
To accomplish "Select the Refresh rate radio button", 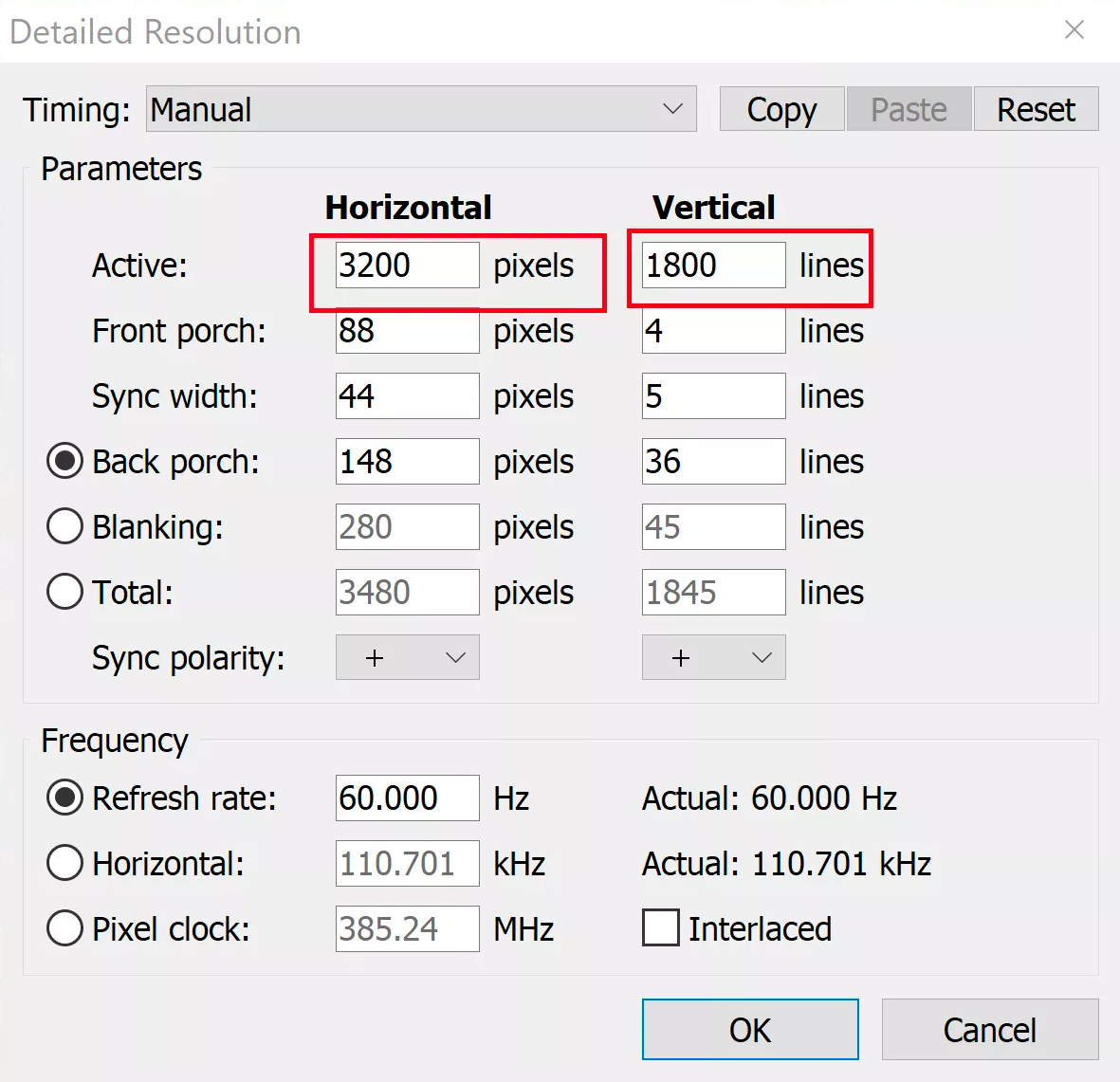I will pyautogui.click(x=65, y=798).
